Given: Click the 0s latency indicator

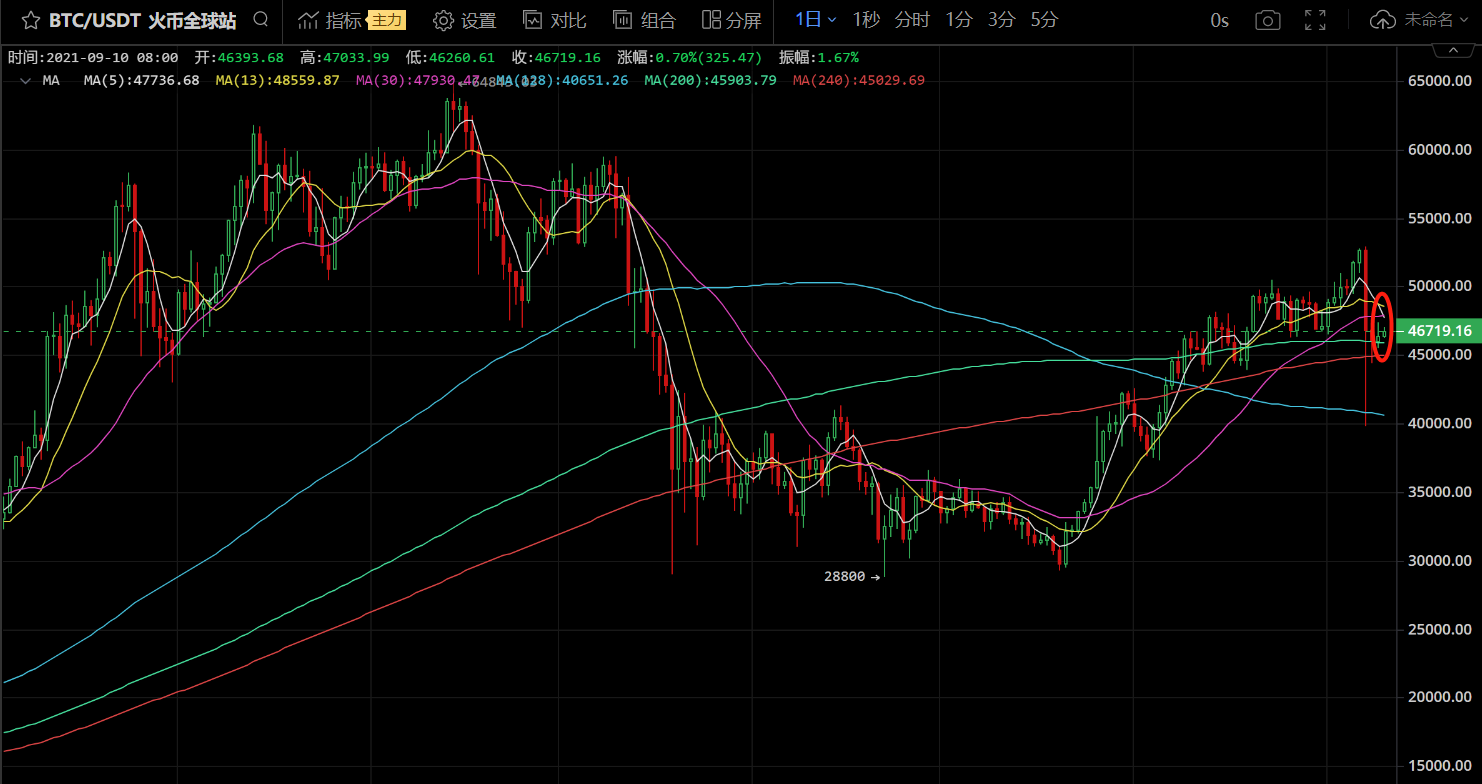Looking at the screenshot, I should tap(1219, 20).
